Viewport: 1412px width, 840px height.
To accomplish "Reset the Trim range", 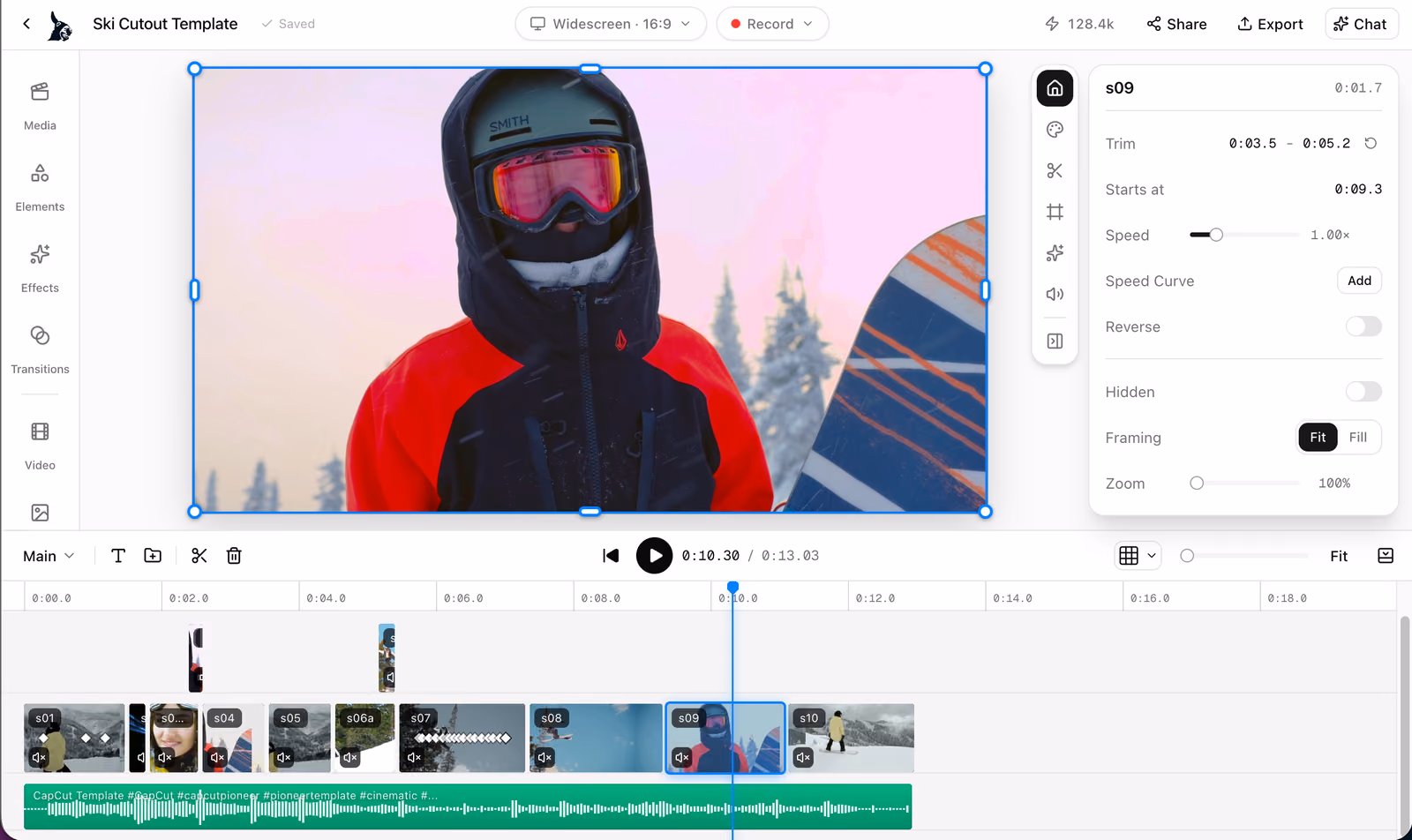I will click(x=1371, y=143).
